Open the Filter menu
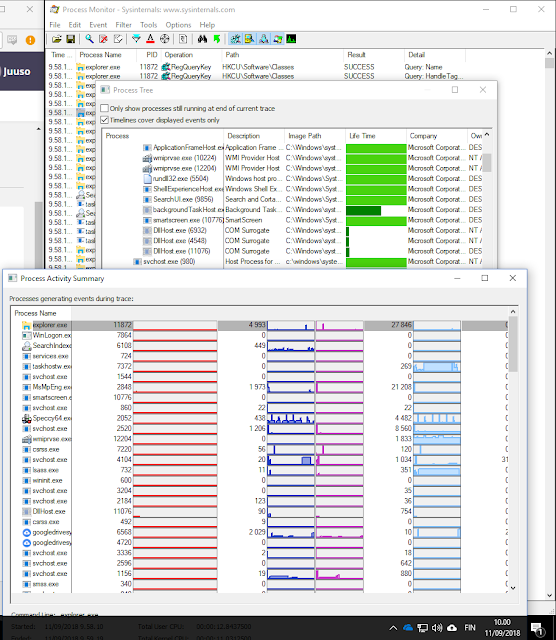 [x=123, y=25]
